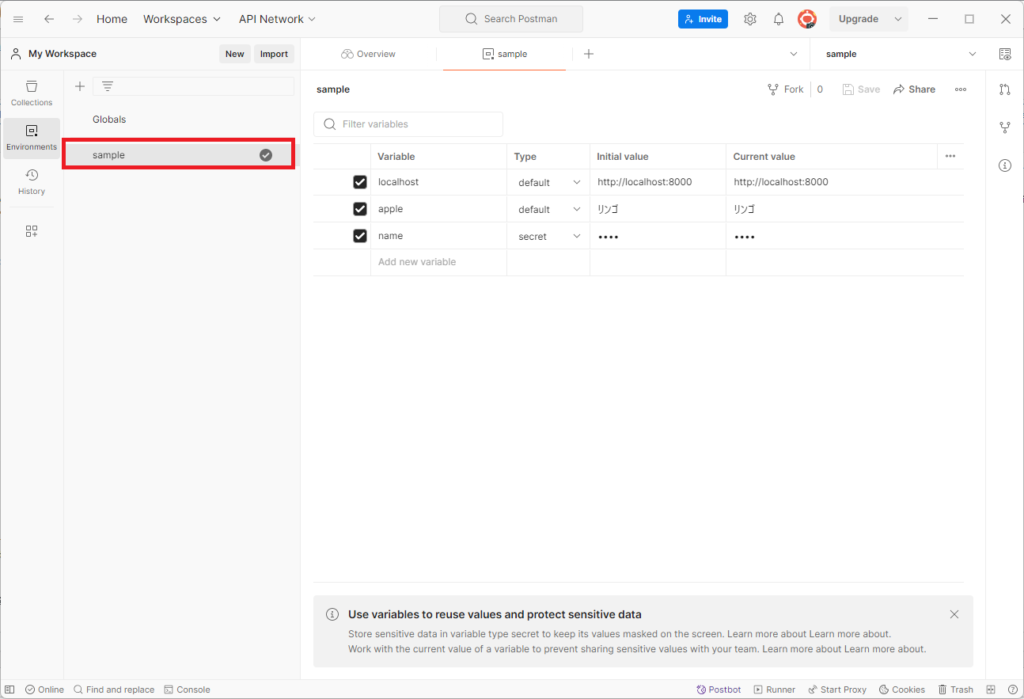Click the Save button
Image resolution: width=1024 pixels, height=699 pixels.
click(x=861, y=89)
